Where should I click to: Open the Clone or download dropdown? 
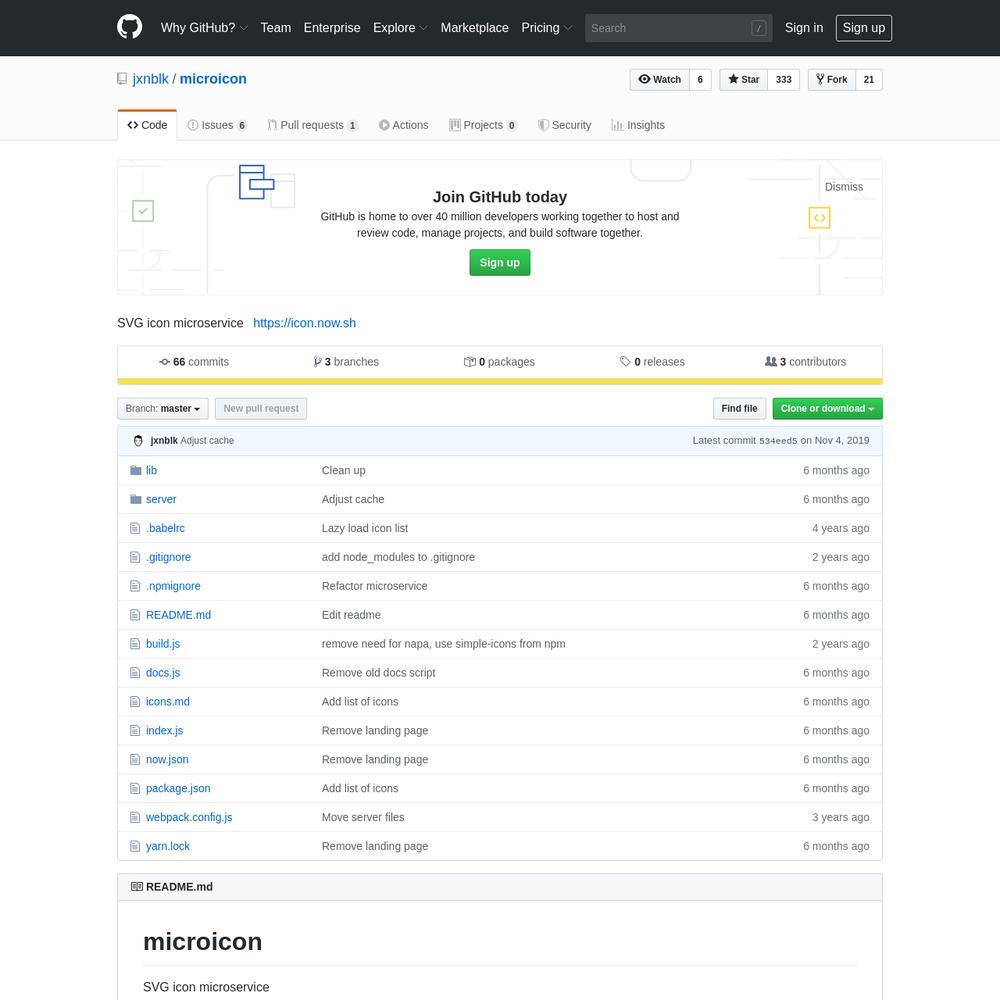coord(827,409)
